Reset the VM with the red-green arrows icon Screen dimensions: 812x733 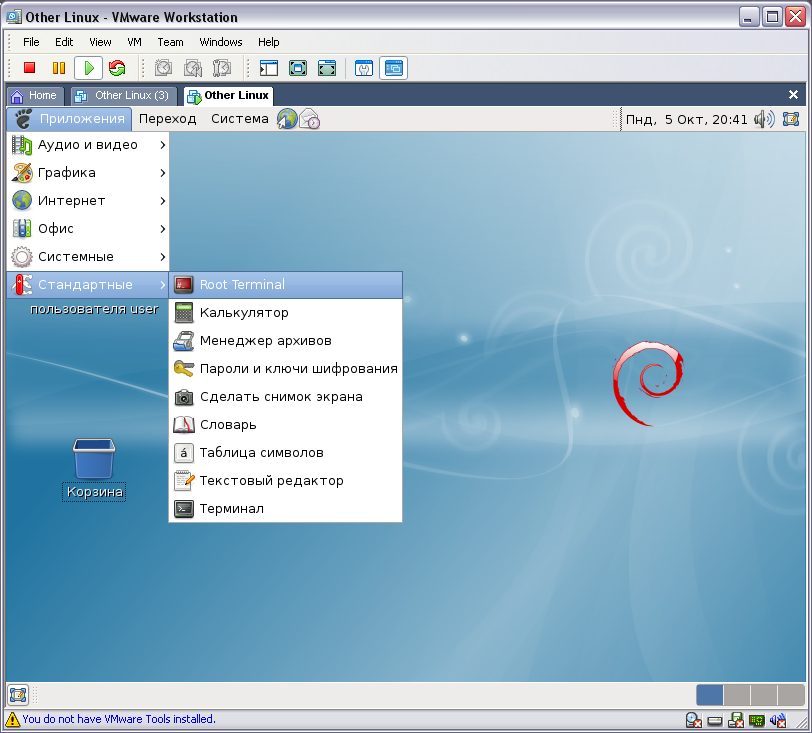(x=118, y=68)
